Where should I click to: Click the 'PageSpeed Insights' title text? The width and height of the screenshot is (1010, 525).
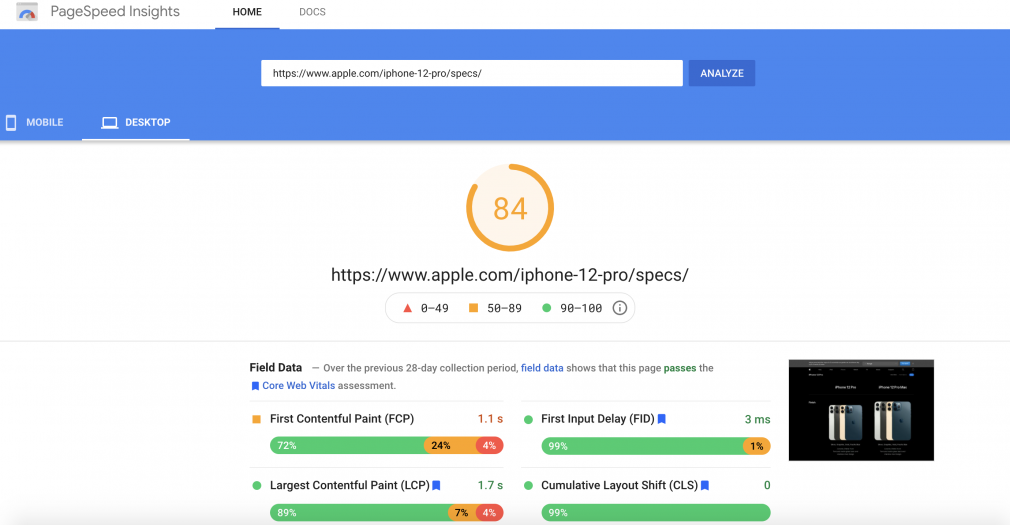click(x=115, y=12)
